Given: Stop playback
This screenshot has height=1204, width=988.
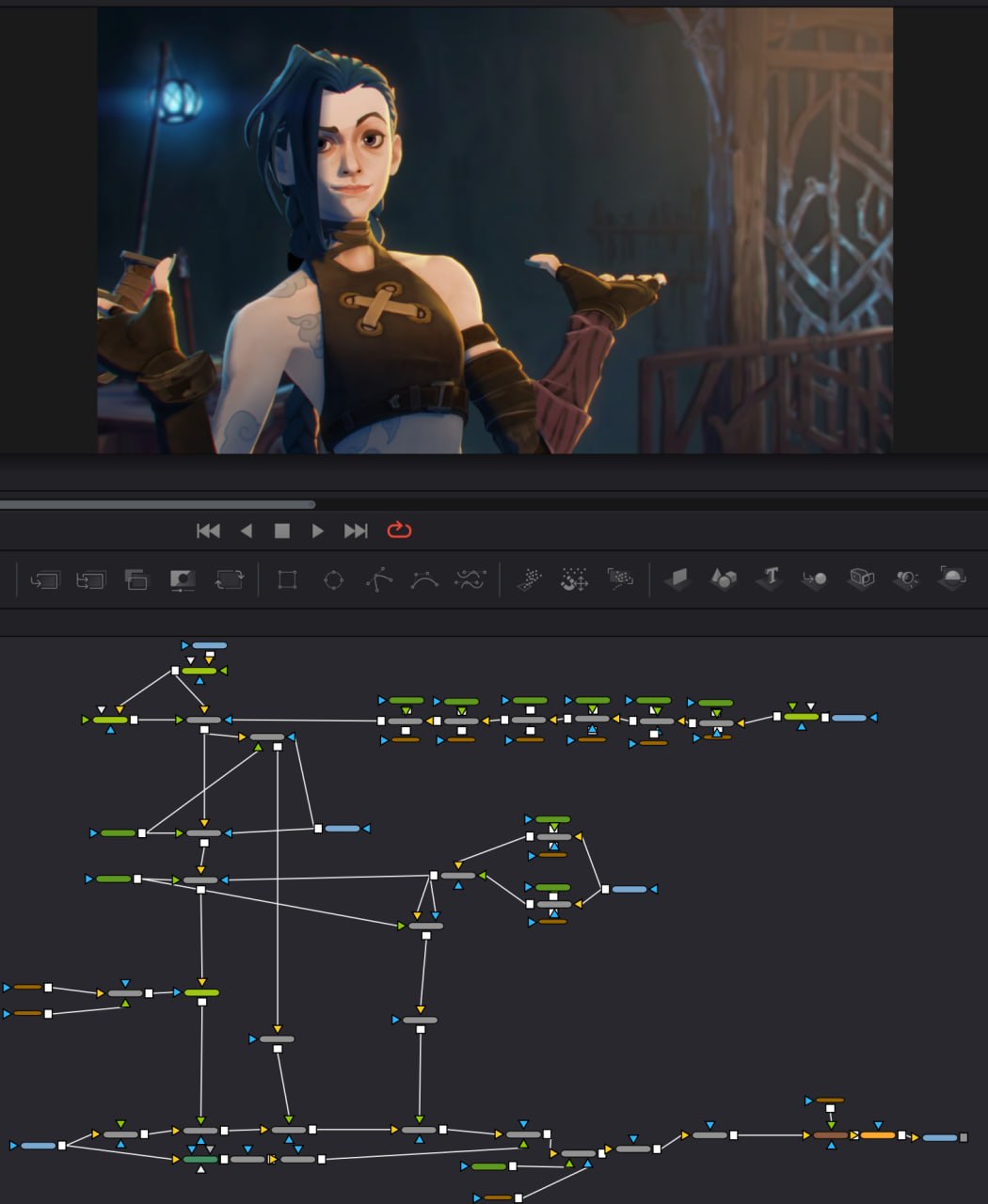Looking at the screenshot, I should tap(281, 531).
